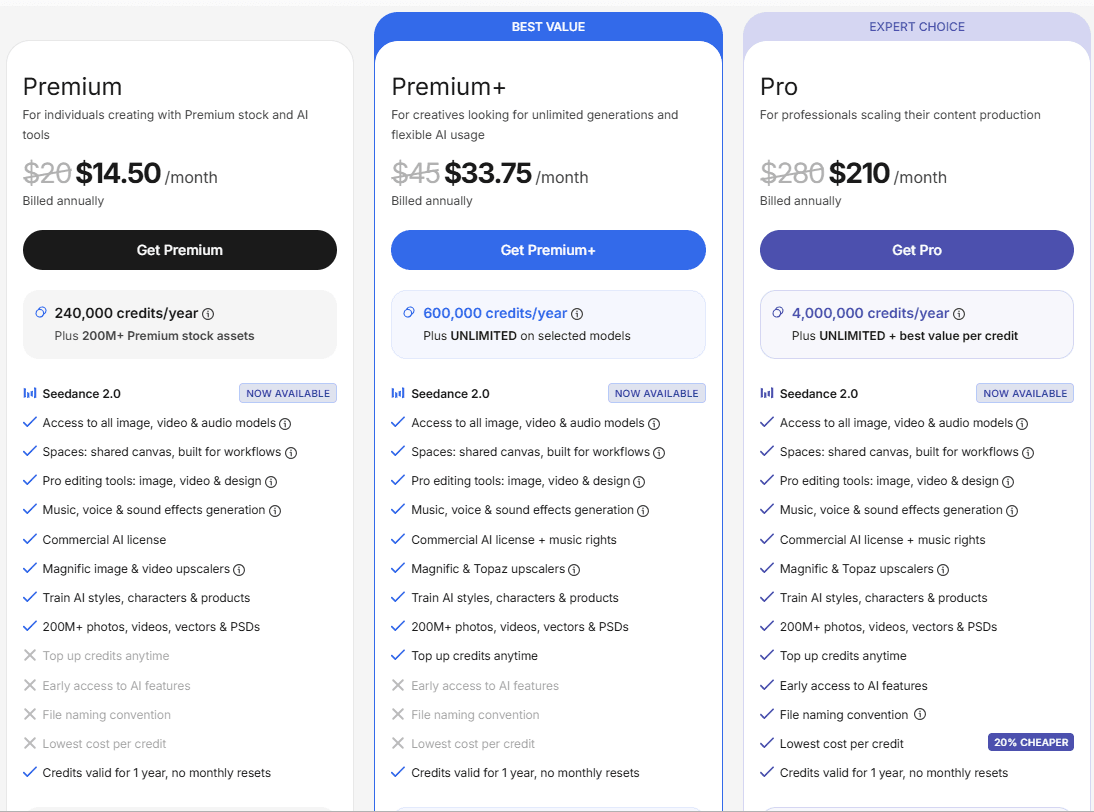Show info on Pro editing tools in Pro plan
This screenshot has height=812, width=1094.
1008,482
